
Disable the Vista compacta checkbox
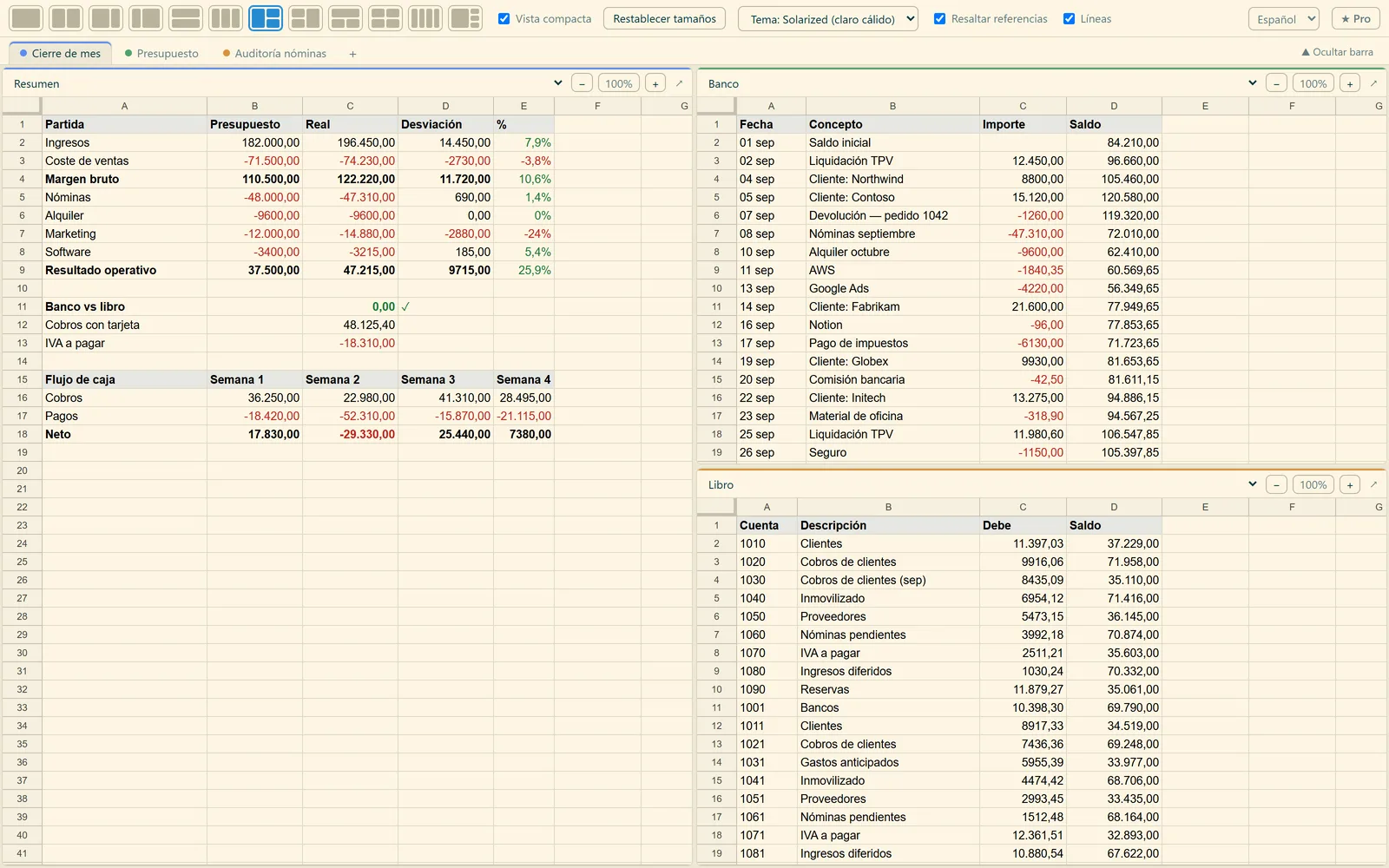(x=504, y=18)
